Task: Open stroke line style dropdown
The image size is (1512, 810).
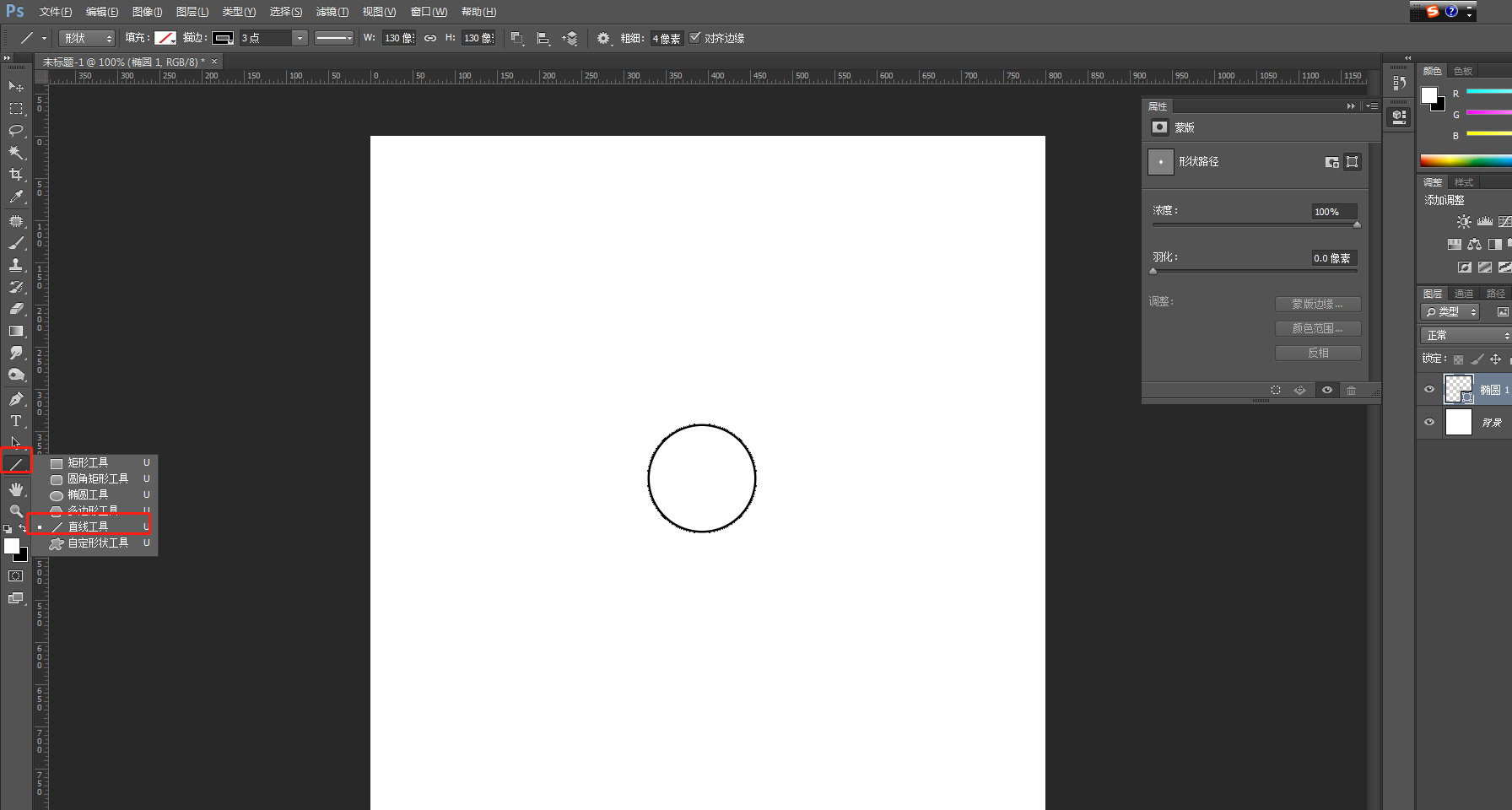Action: tap(334, 38)
